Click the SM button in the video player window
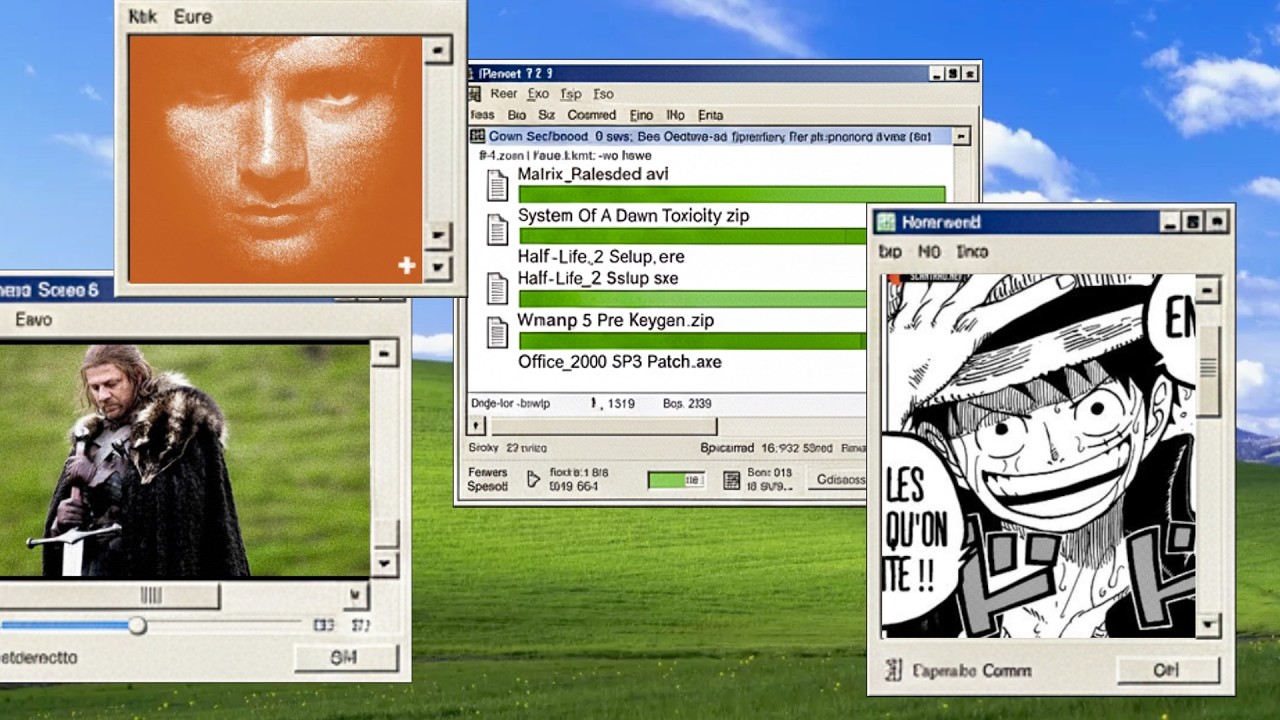Viewport: 1280px width, 720px height. (x=345, y=657)
